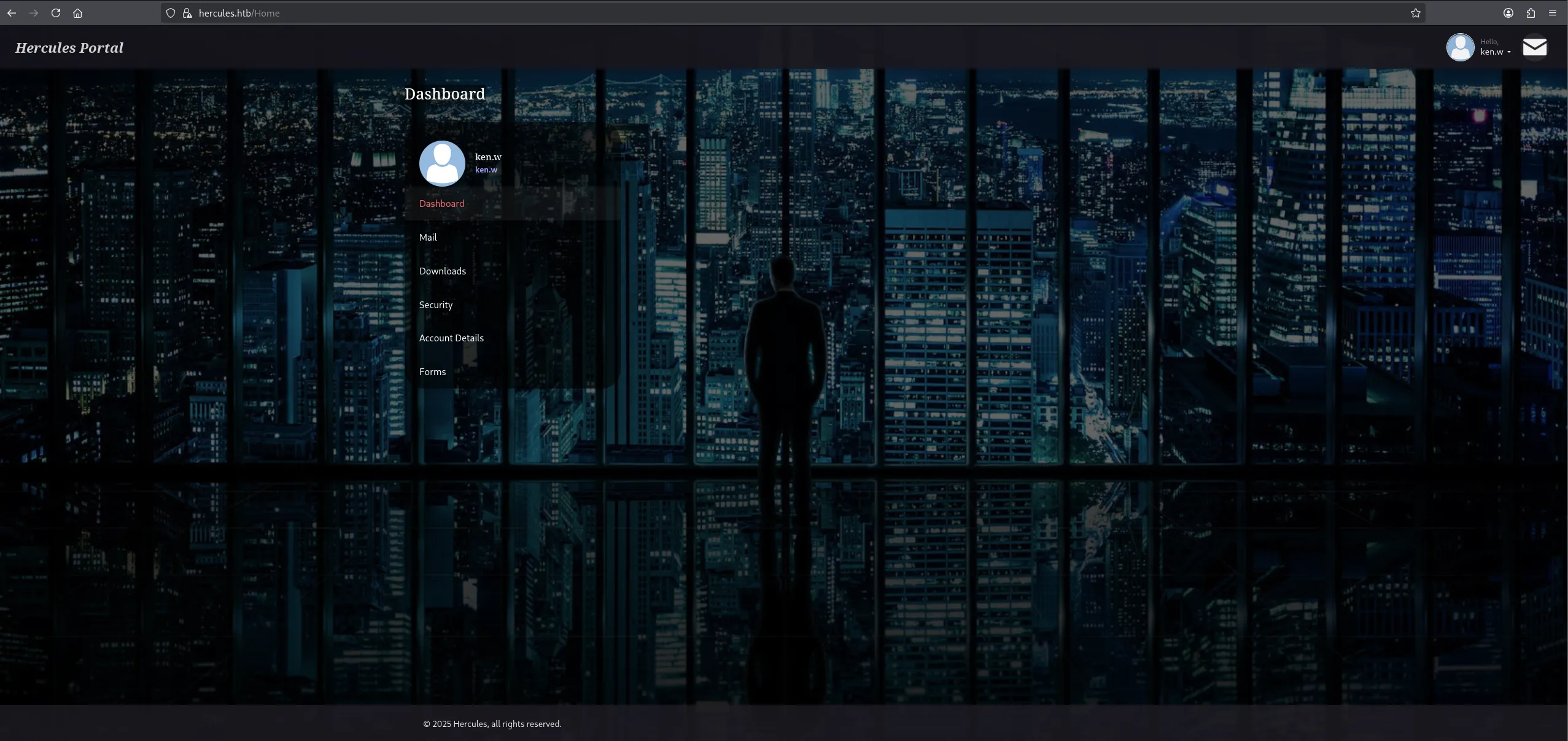Bookmark page with the star icon
This screenshot has width=1568, height=741.
(x=1415, y=13)
